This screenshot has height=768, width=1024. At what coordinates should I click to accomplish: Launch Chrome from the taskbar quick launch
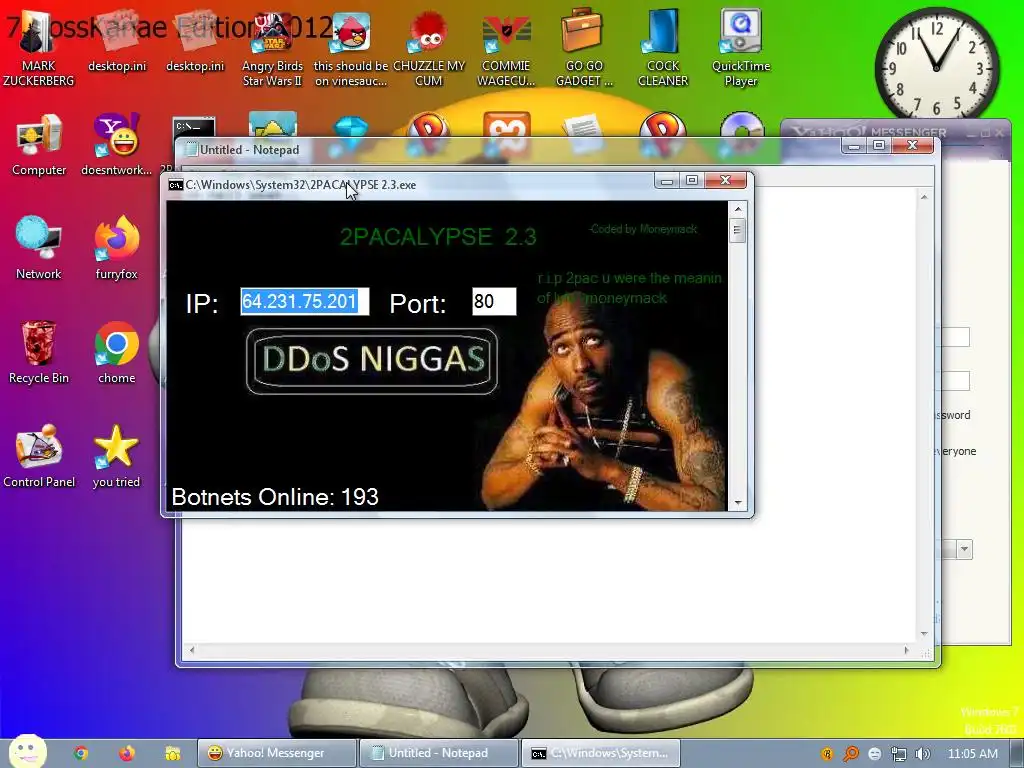tap(81, 753)
